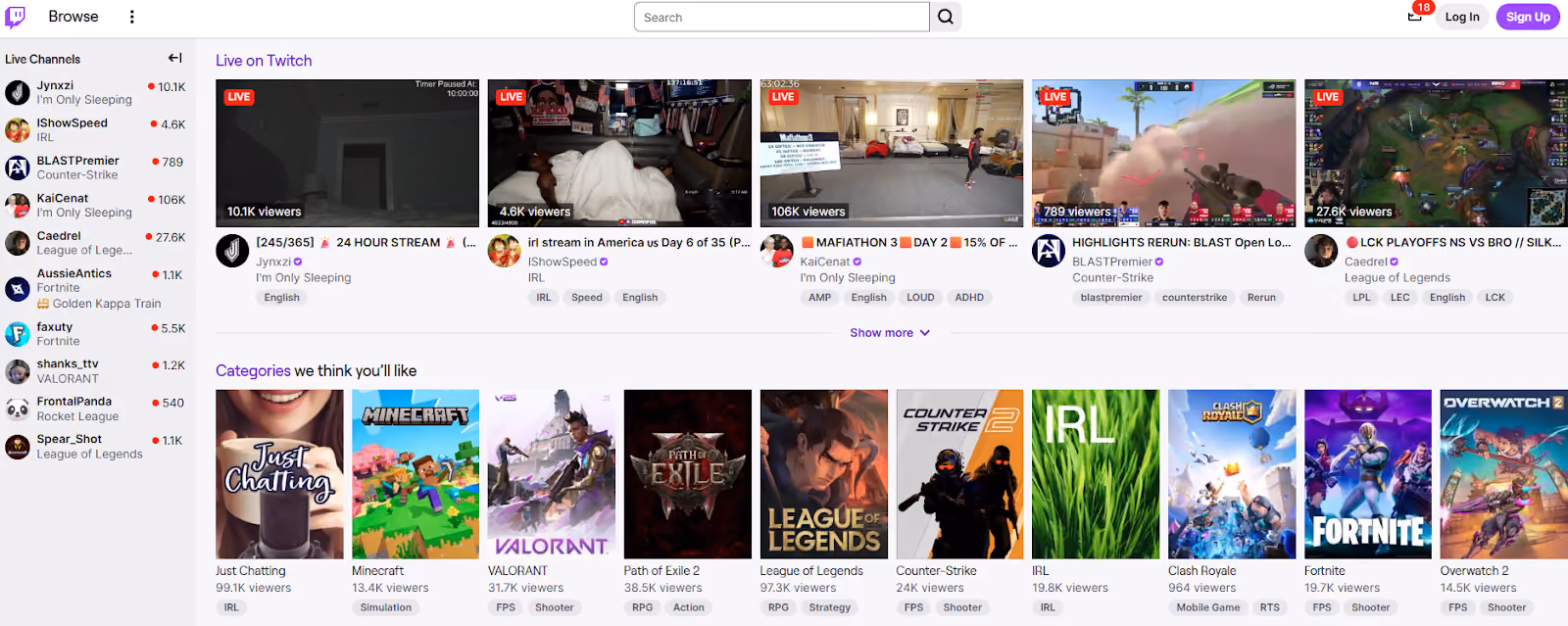Open the Prime loot crown icon

pyautogui.click(x=1415, y=15)
